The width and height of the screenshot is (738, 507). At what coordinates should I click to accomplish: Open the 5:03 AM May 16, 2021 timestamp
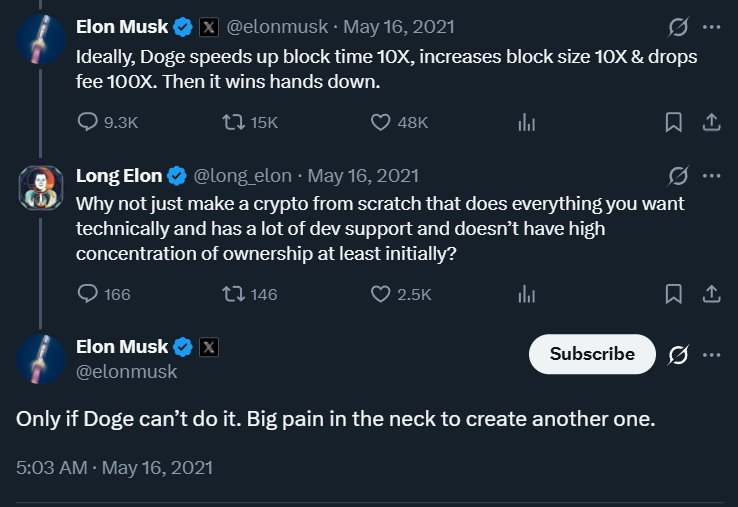(x=115, y=467)
